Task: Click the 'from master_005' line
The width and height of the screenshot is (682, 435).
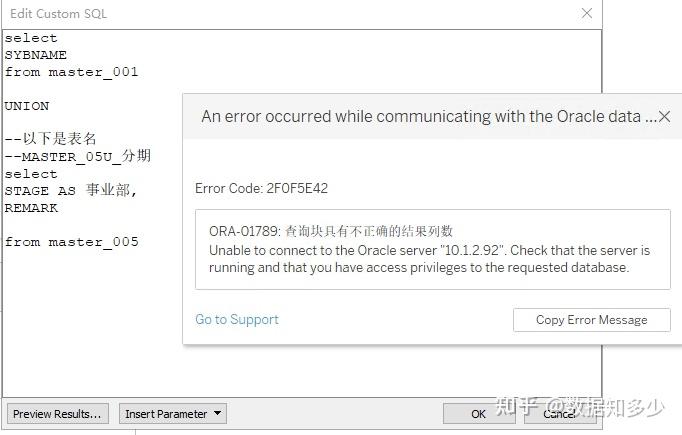Action: click(x=72, y=242)
